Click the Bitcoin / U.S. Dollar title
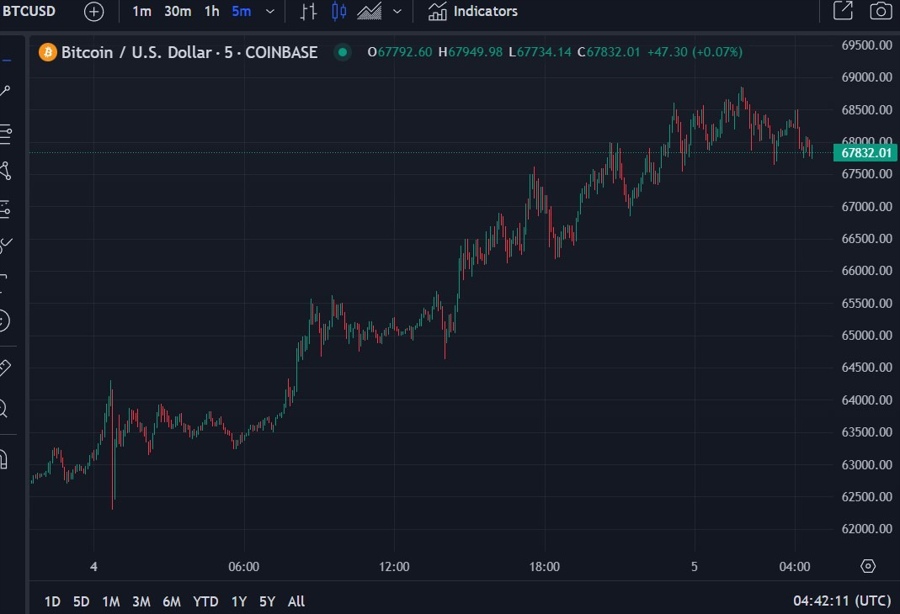900x614 pixels. point(189,52)
